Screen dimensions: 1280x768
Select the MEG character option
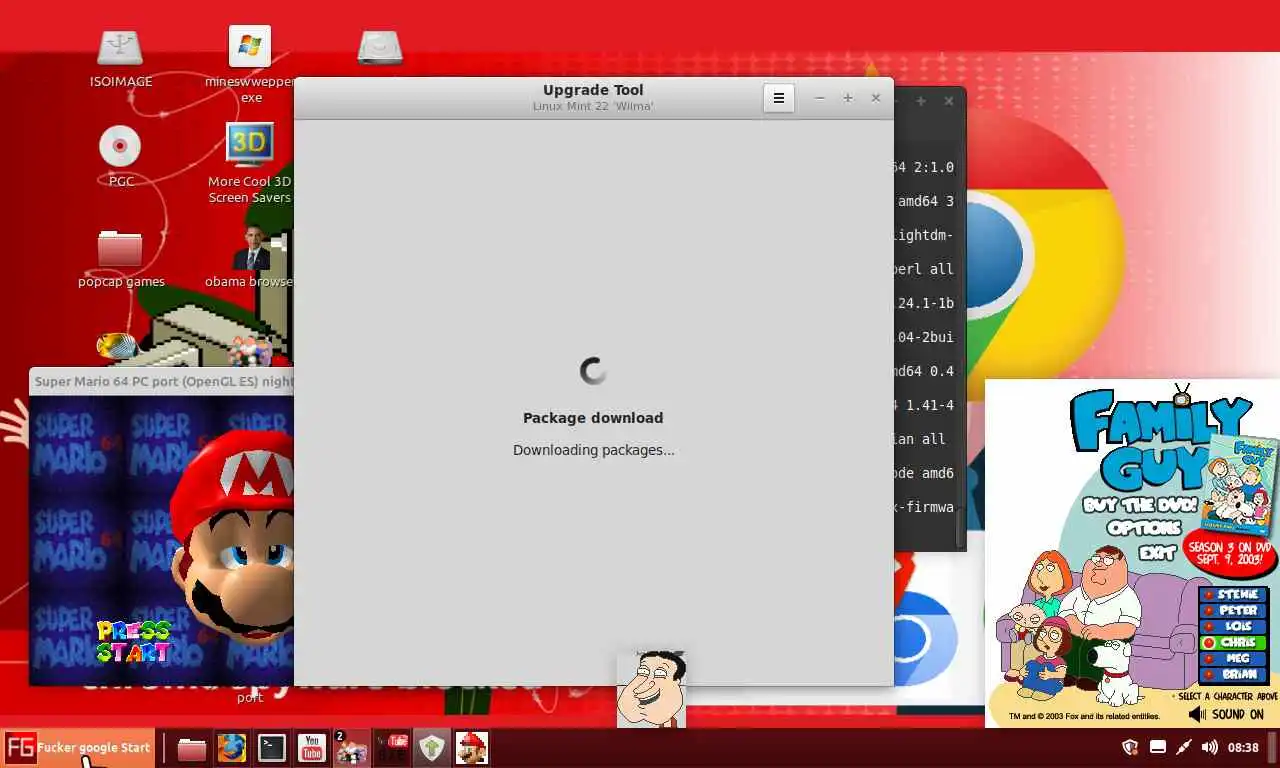1233,658
